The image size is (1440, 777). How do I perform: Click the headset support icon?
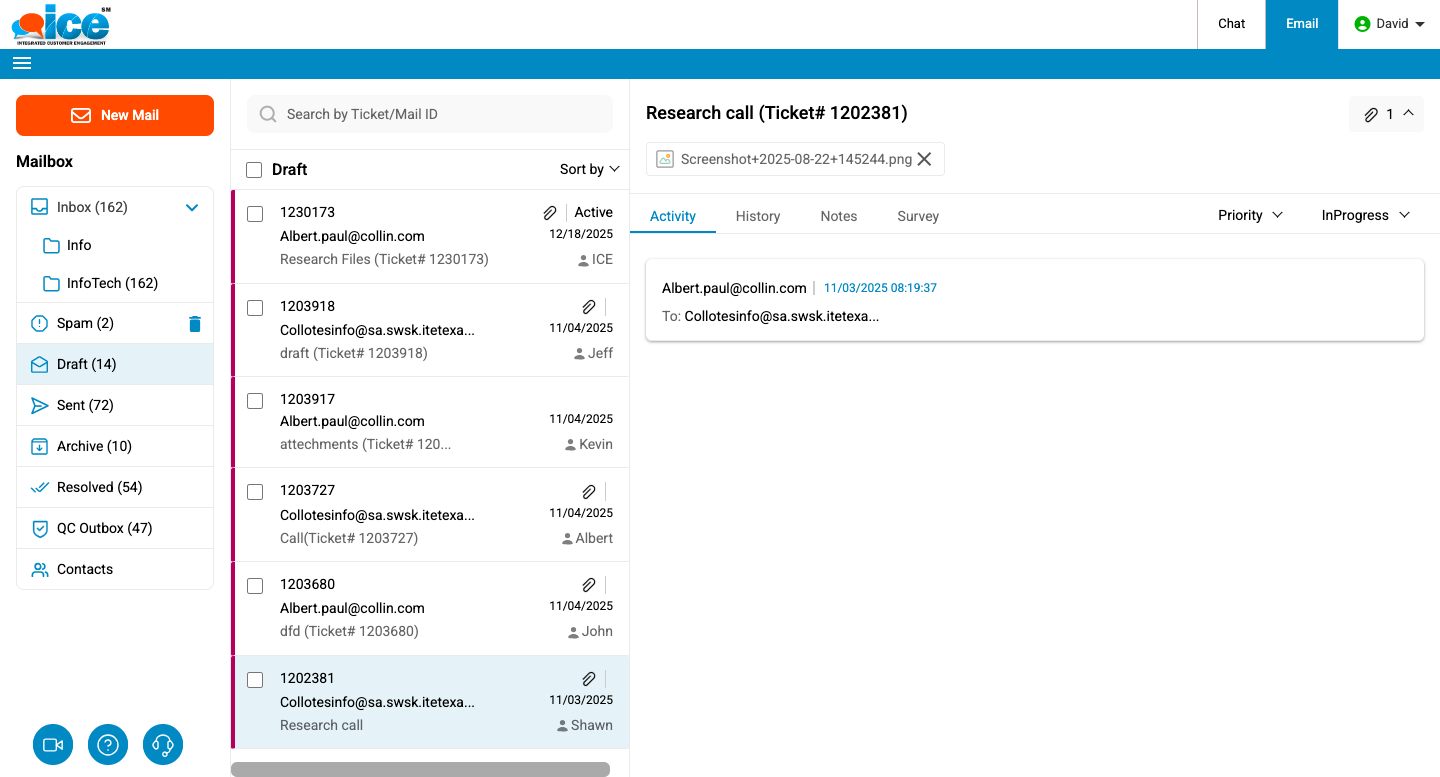(163, 745)
